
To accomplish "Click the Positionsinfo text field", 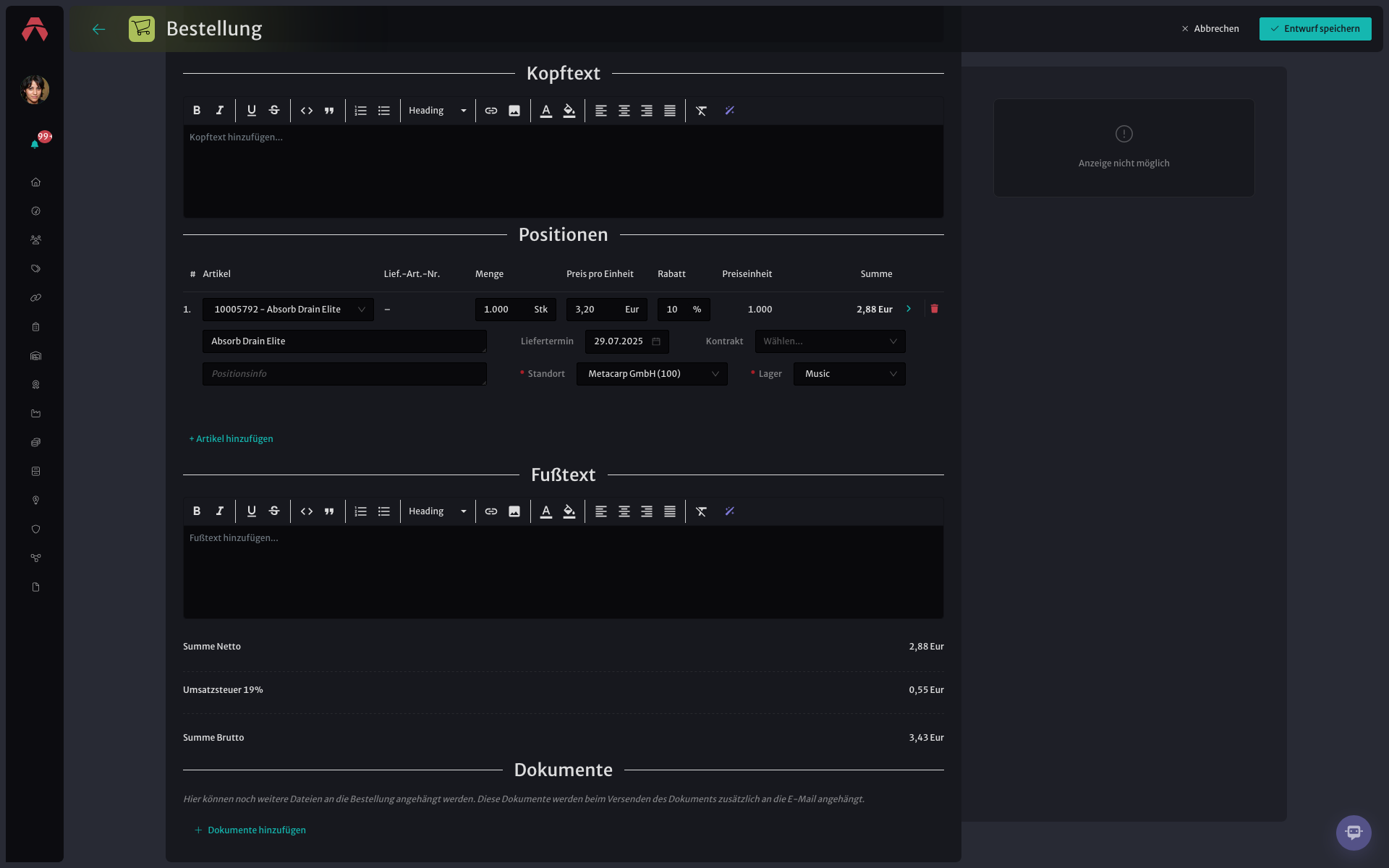I will pyautogui.click(x=344, y=374).
